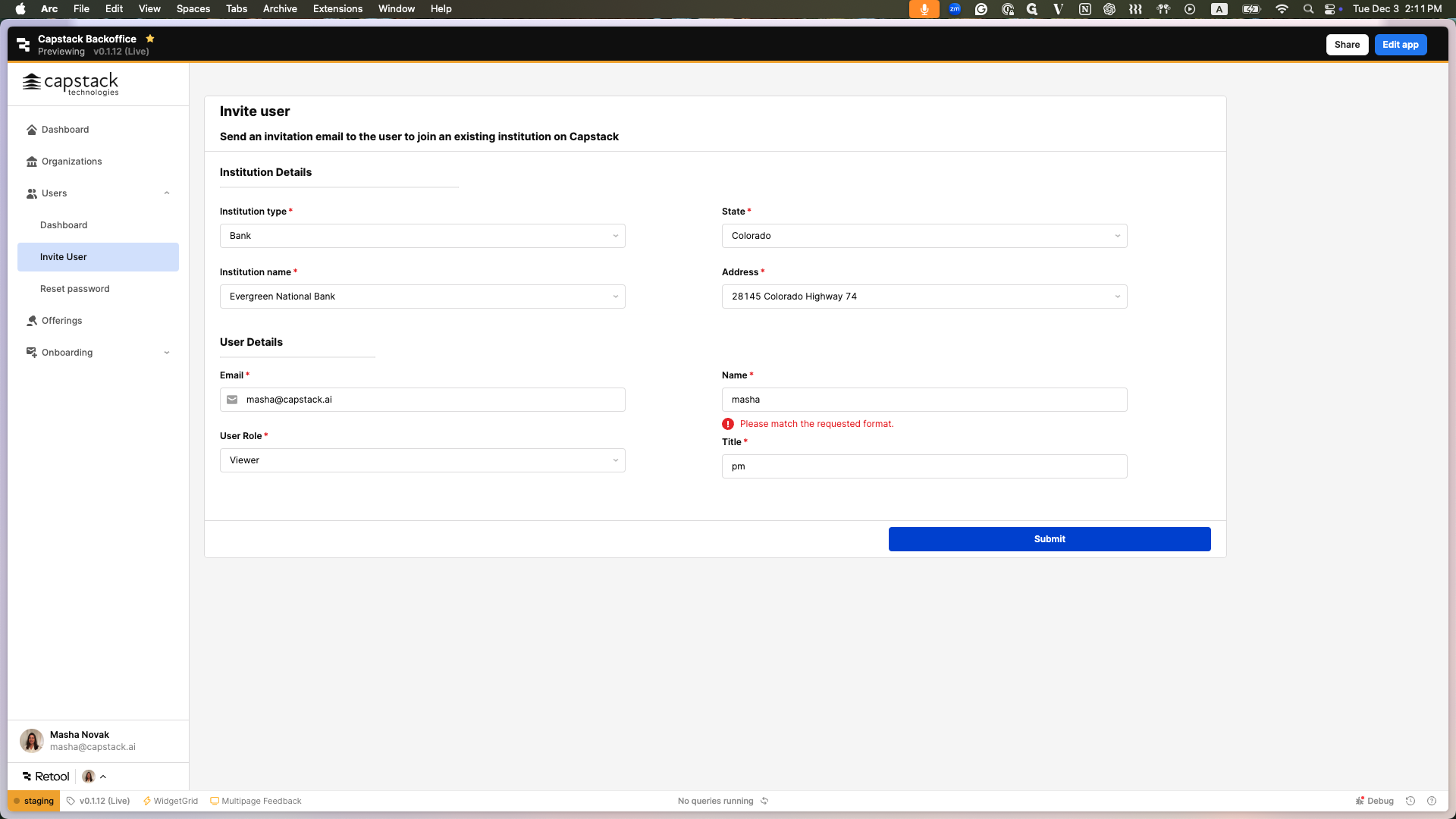Open the Address dropdown
Screen dimensions: 1456x819
(924, 297)
